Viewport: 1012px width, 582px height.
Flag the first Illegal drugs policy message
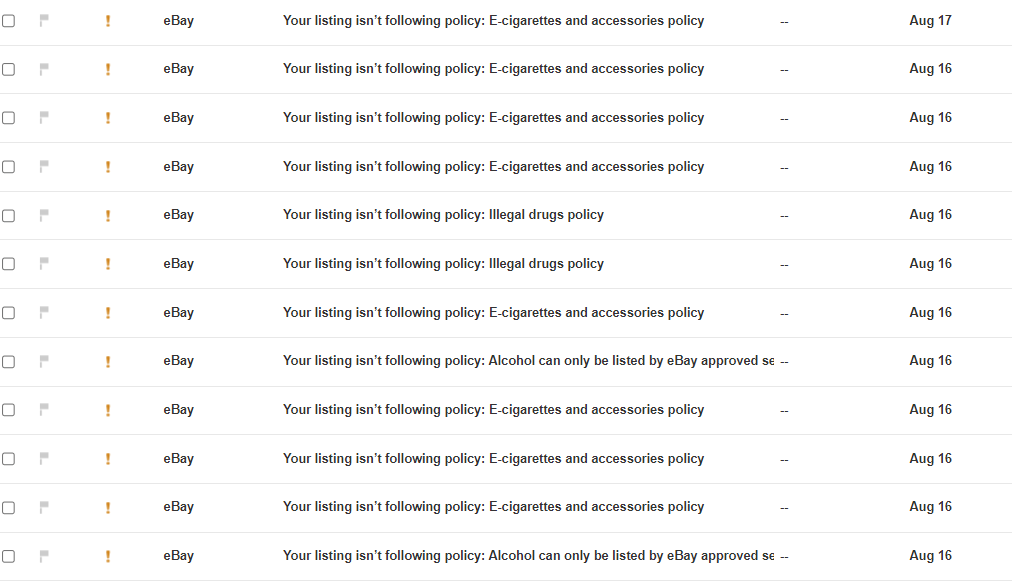[x=44, y=215]
